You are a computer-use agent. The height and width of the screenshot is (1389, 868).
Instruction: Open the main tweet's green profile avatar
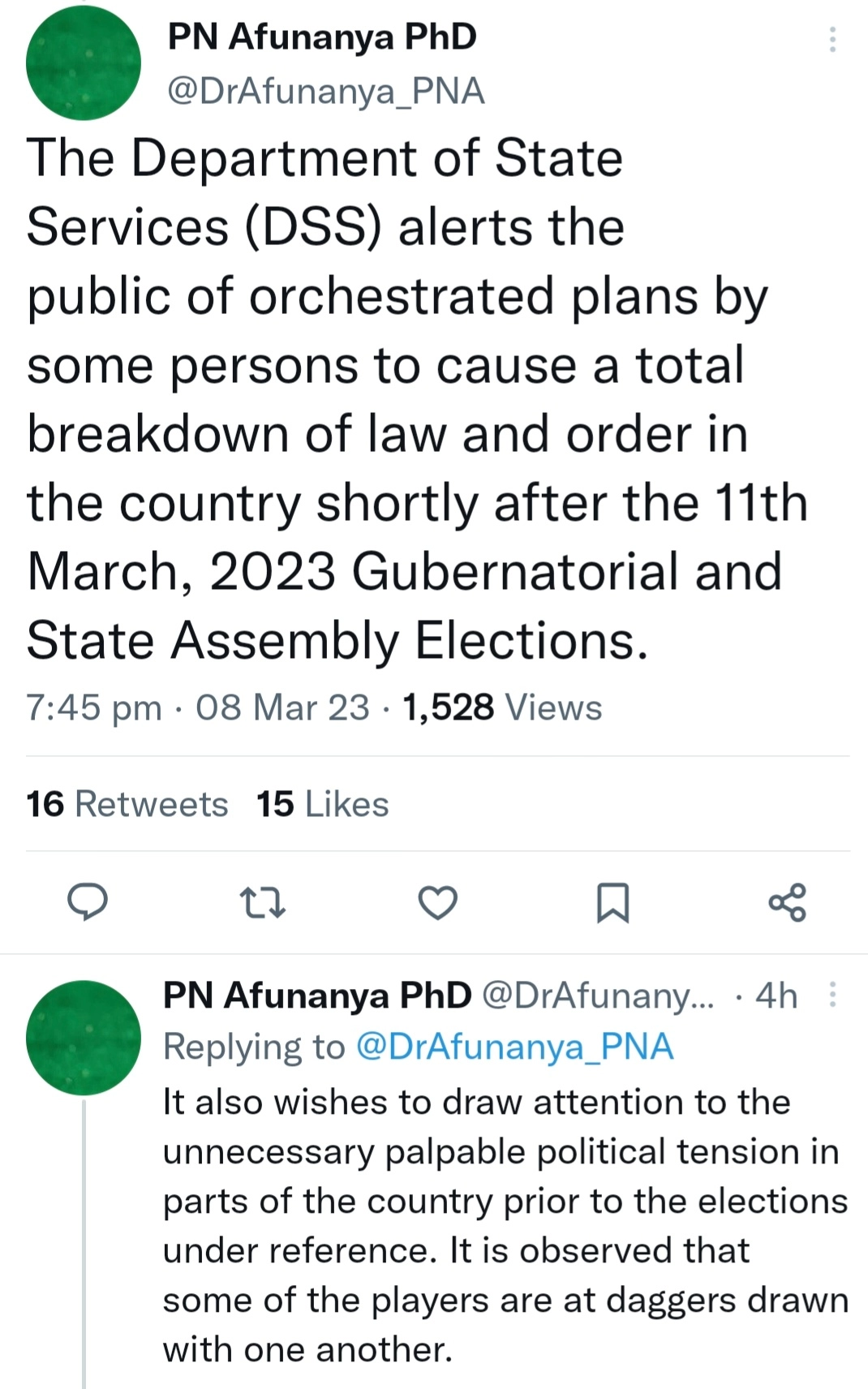click(84, 63)
